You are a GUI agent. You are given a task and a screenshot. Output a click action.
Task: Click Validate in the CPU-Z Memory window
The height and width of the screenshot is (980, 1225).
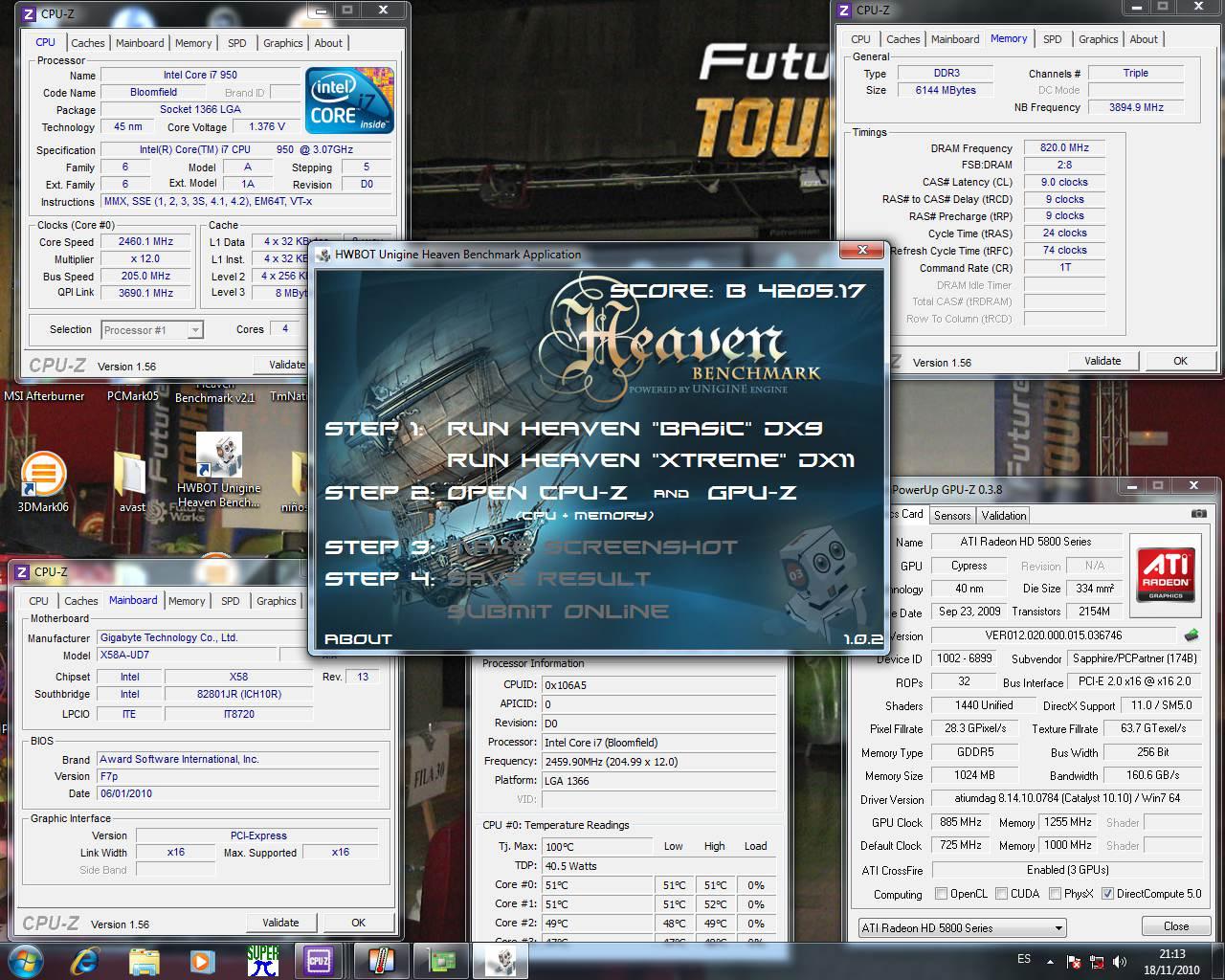[1102, 361]
